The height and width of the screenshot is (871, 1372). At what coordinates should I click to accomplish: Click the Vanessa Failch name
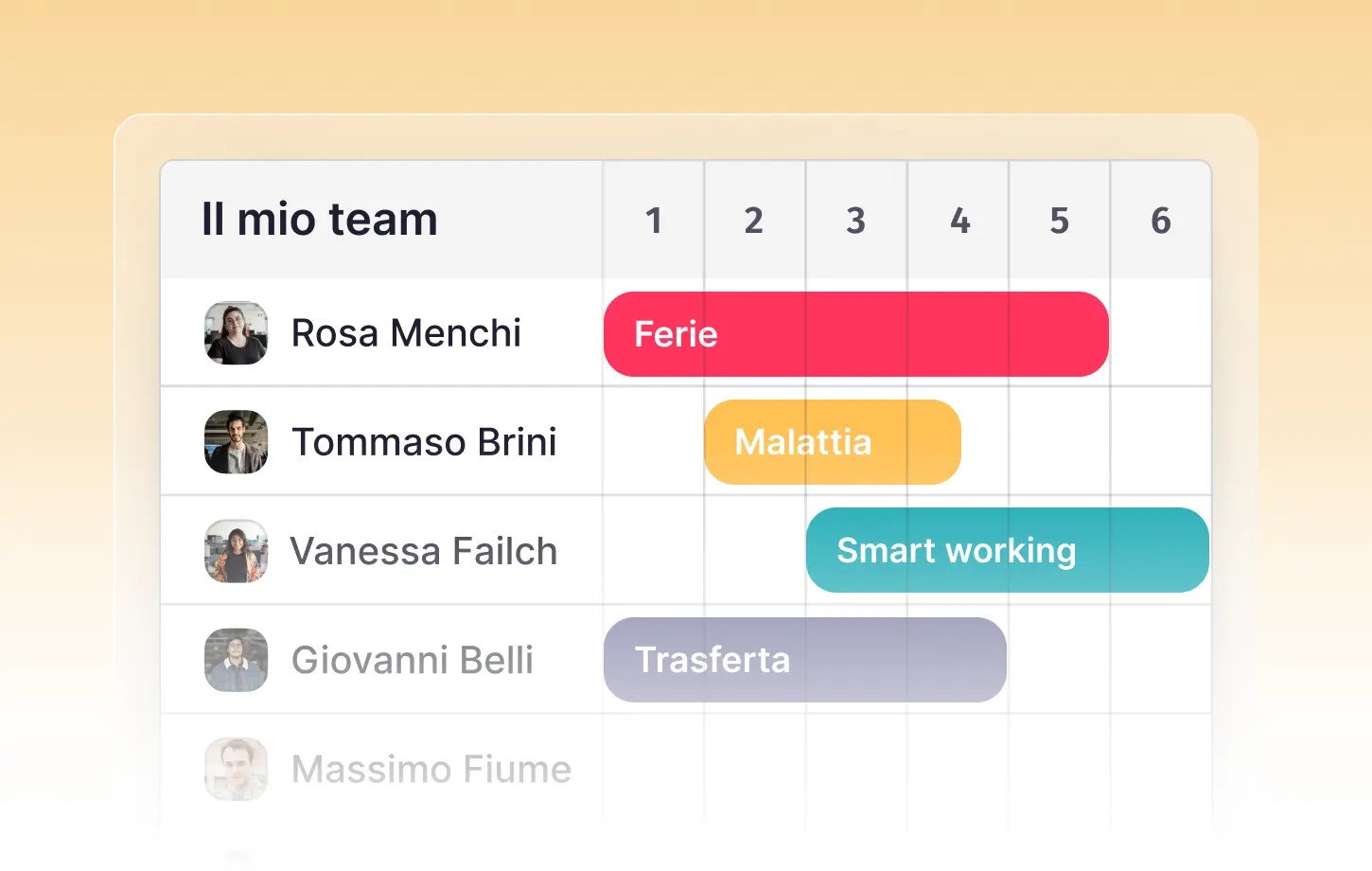pyautogui.click(x=423, y=551)
